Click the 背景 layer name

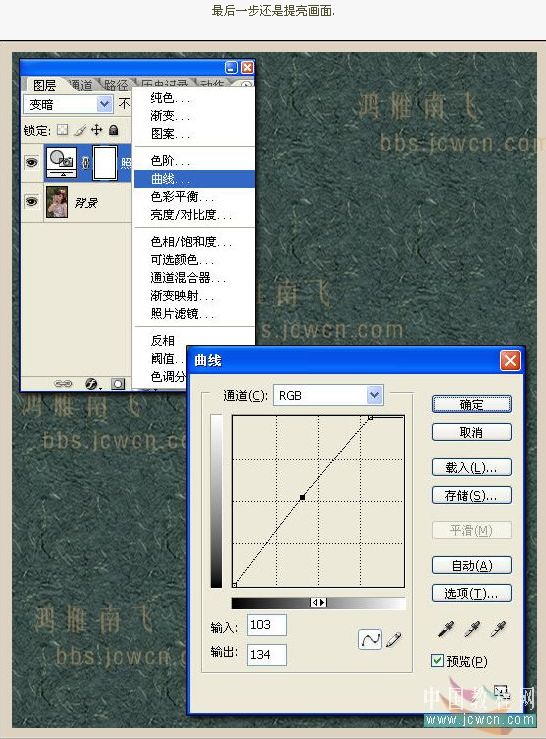[86, 203]
